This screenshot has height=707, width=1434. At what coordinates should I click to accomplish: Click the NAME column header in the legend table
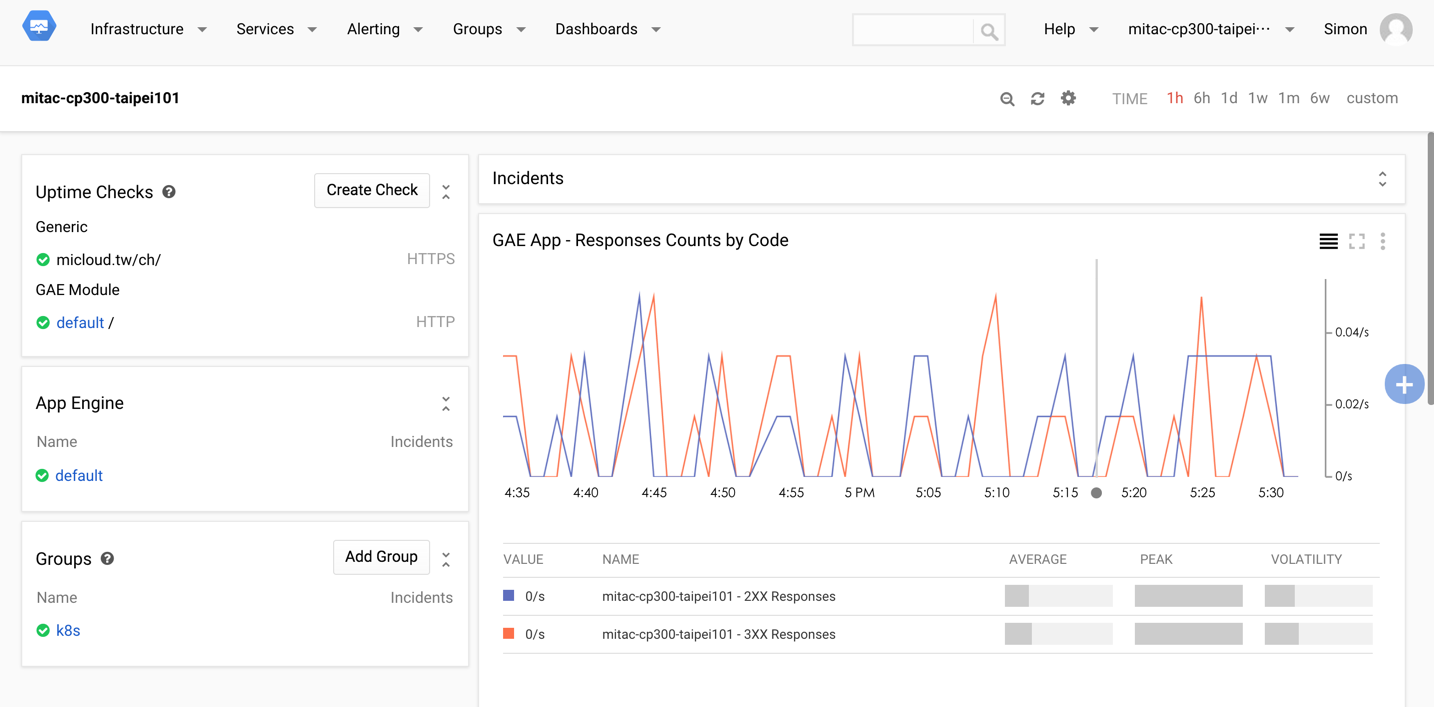click(x=621, y=560)
